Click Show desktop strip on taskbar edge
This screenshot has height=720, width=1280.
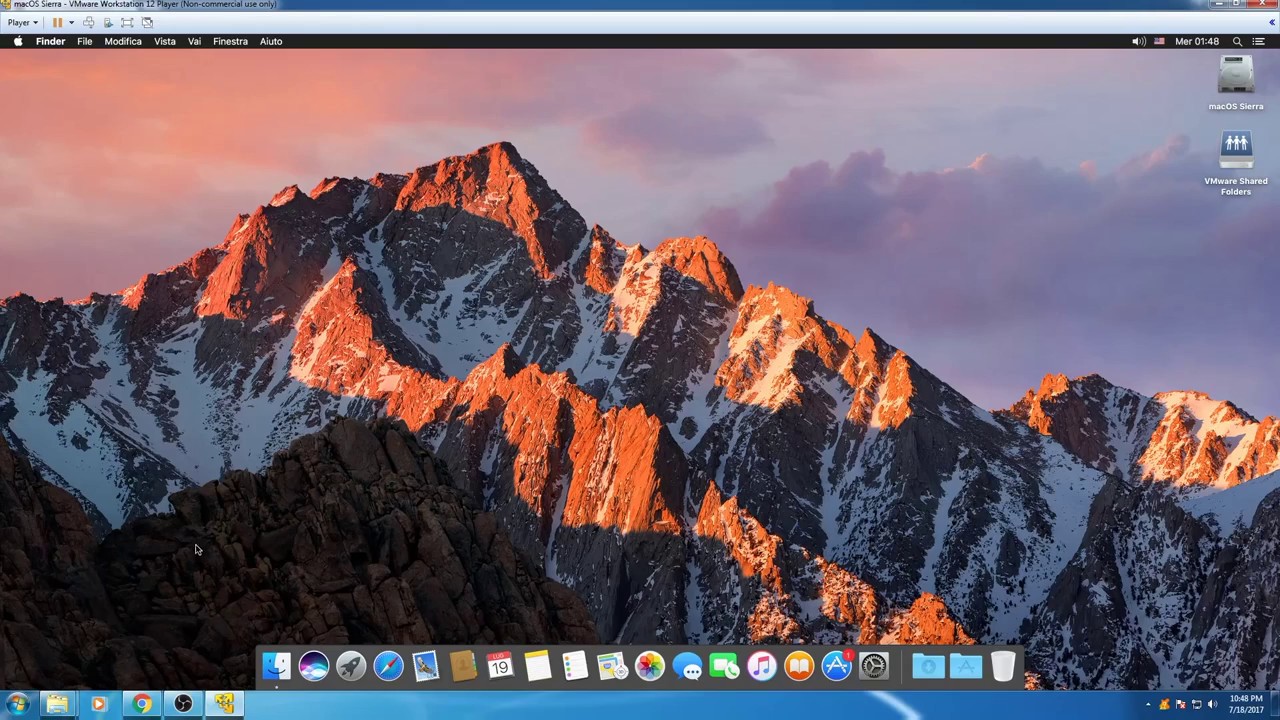1275,704
